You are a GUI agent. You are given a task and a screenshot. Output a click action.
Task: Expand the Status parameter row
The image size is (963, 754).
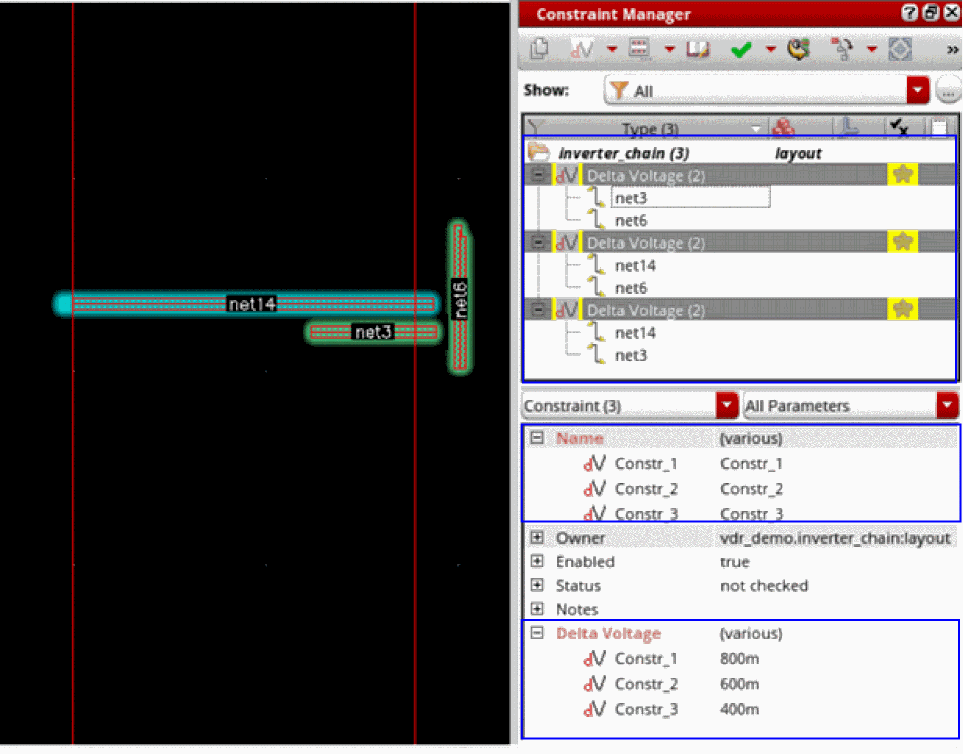tap(537, 585)
